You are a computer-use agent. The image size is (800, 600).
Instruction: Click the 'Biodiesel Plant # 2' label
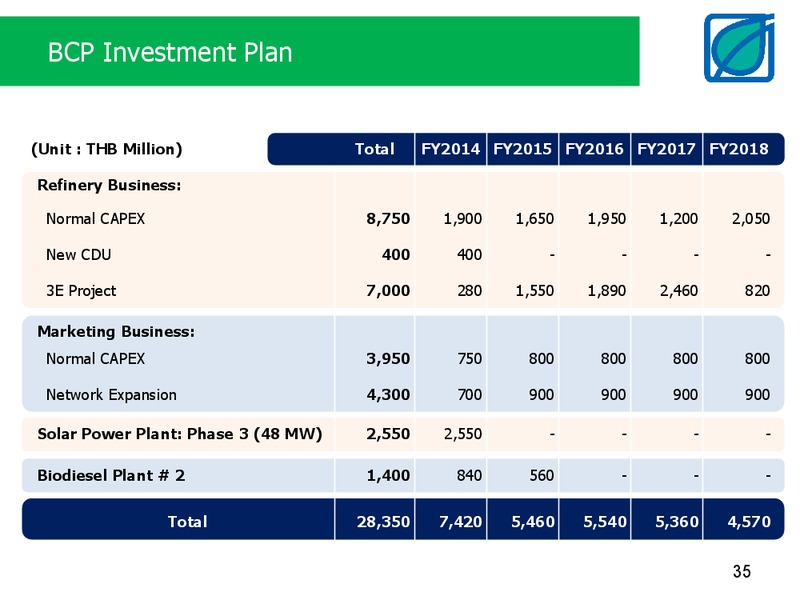[111, 476]
